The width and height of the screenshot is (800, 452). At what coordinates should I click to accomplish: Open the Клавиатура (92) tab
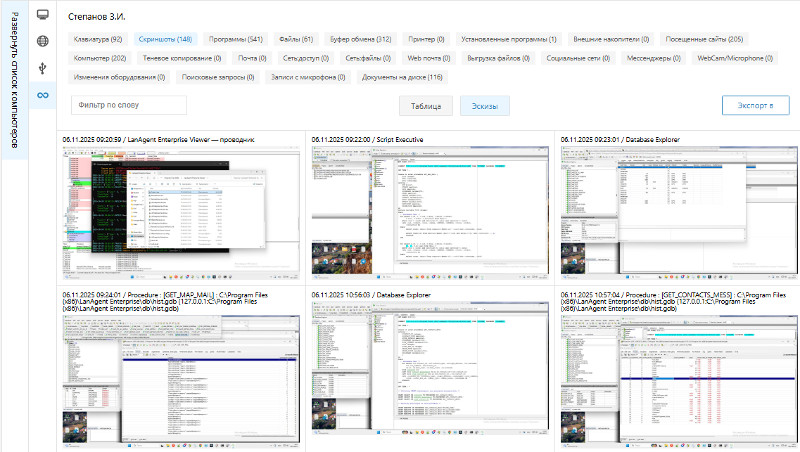point(98,39)
